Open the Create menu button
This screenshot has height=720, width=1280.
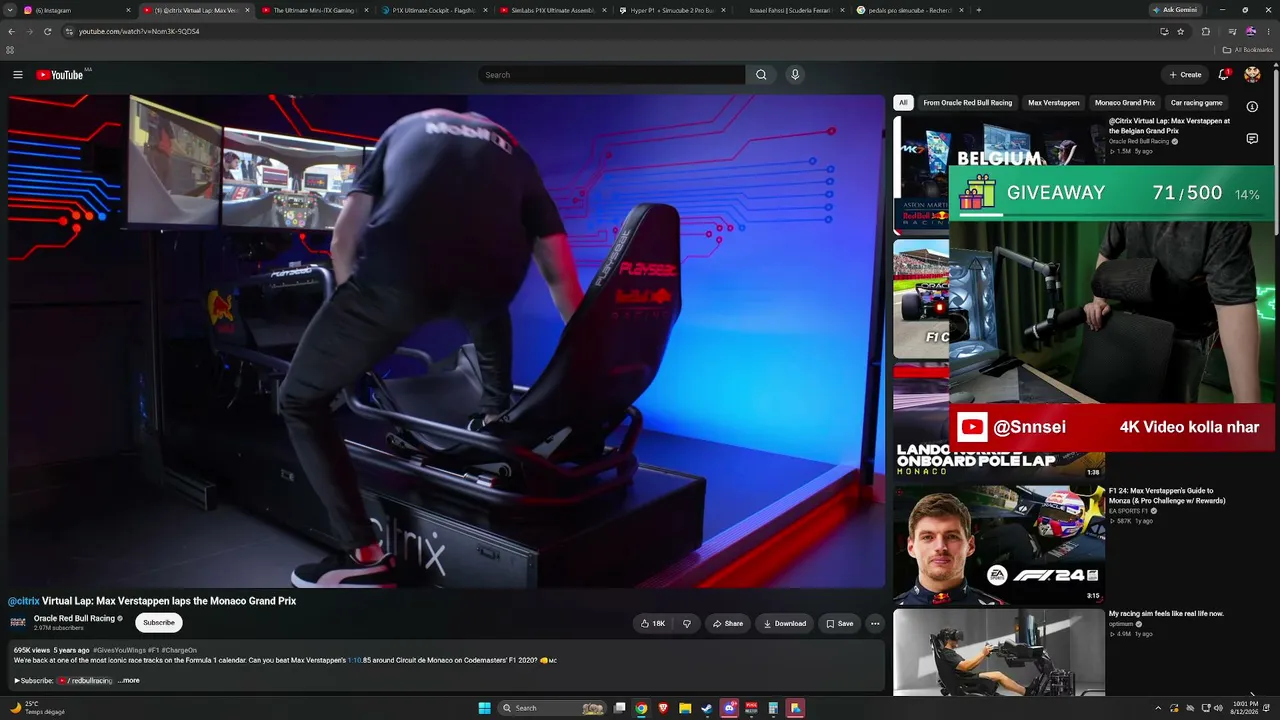(1185, 75)
